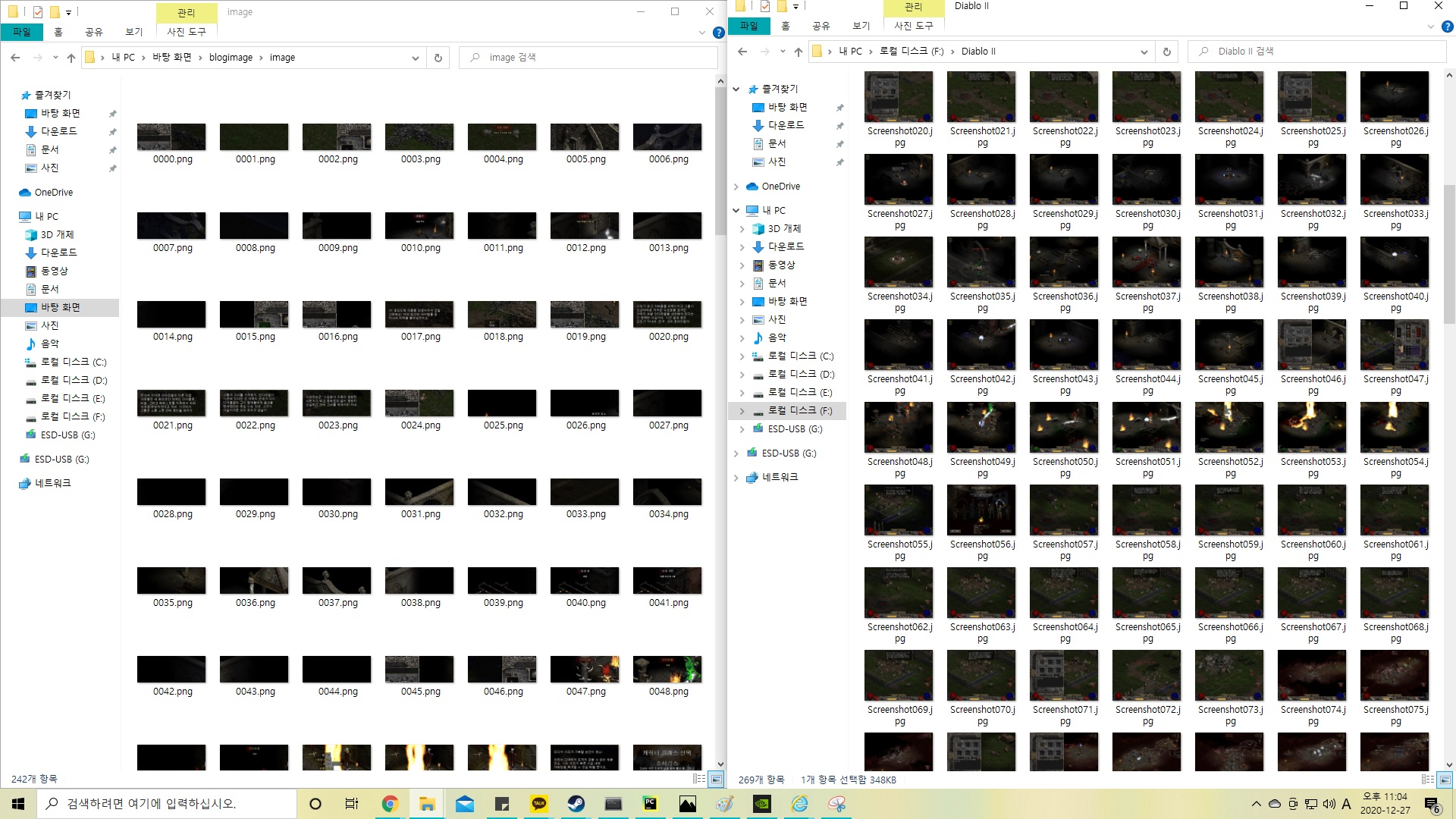Switch image window to large icons view
The height and width of the screenshot is (819, 1456).
tap(715, 779)
